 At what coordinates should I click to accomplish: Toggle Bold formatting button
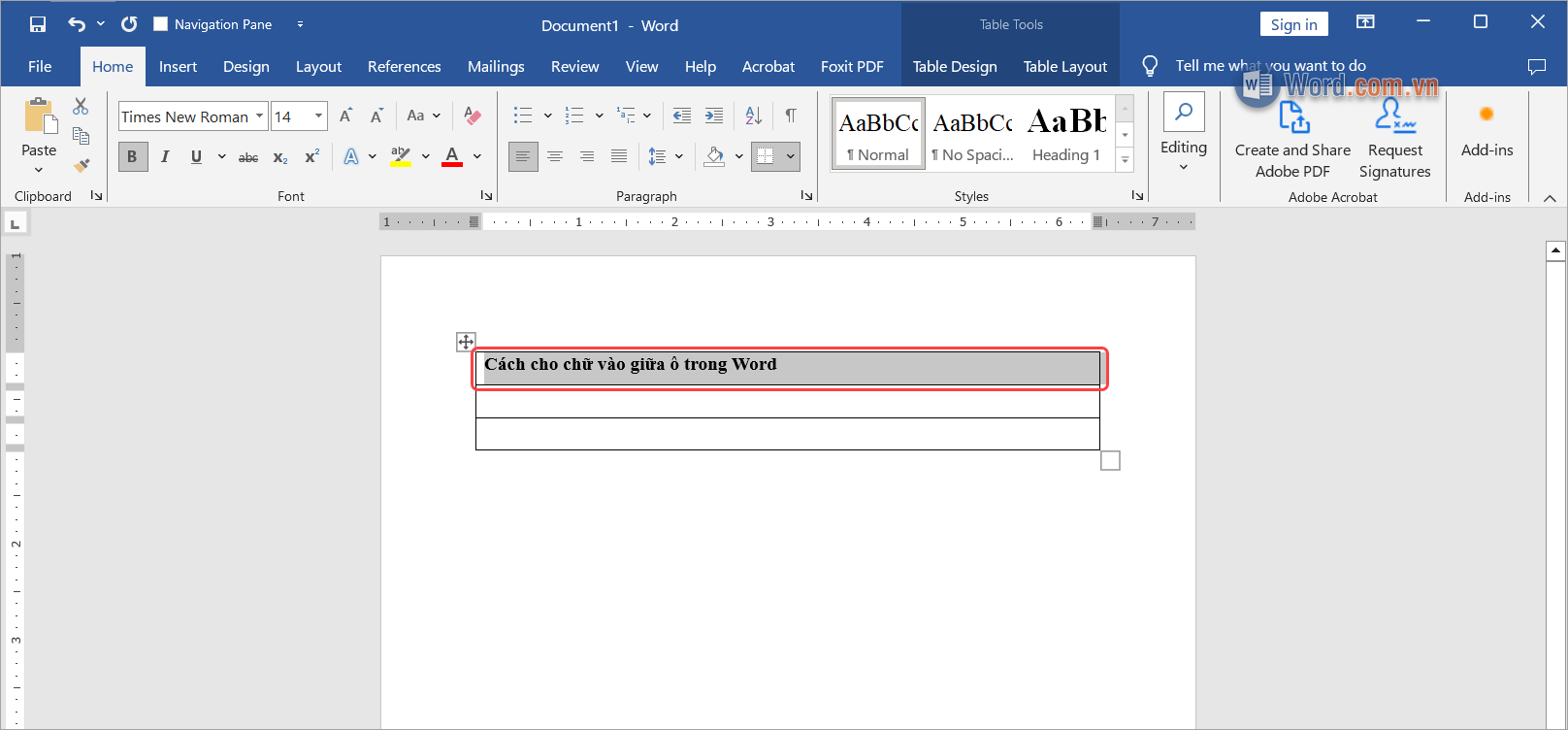coord(133,156)
